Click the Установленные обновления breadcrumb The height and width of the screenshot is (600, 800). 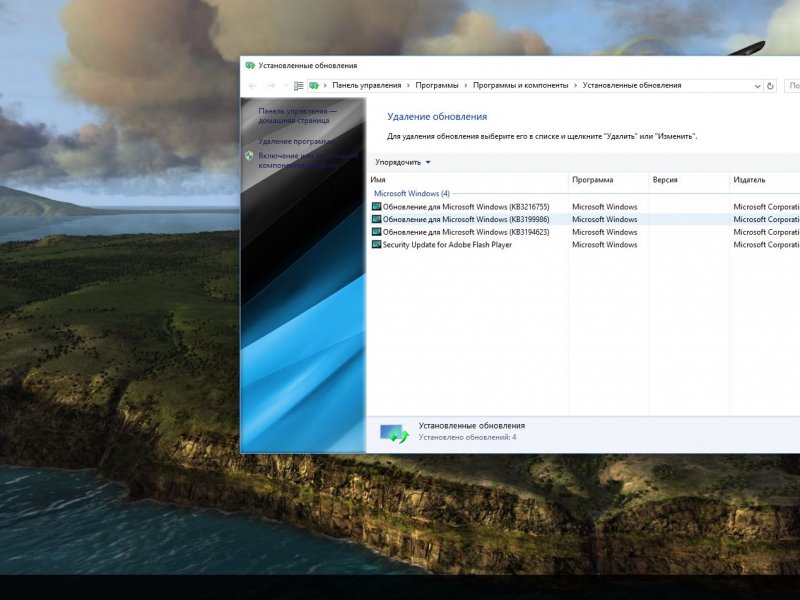632,86
